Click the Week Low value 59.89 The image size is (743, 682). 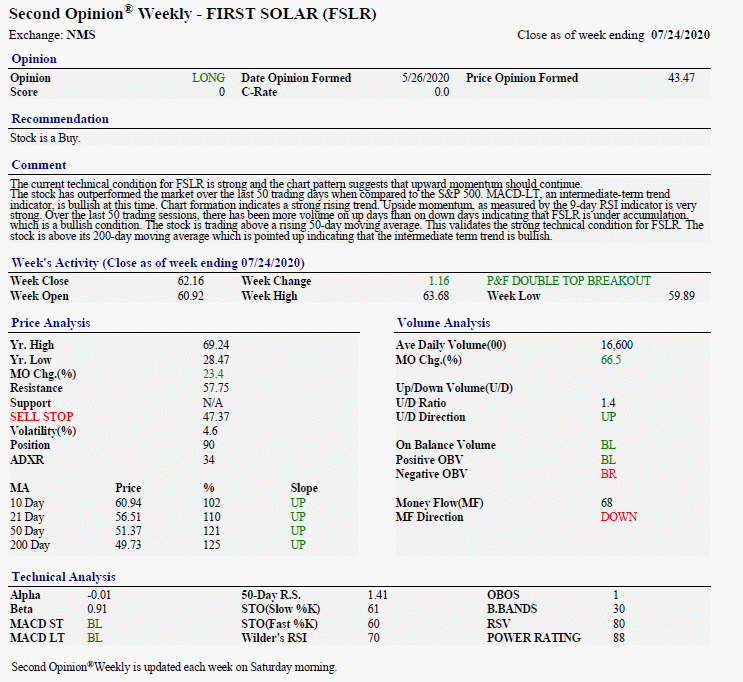tap(681, 296)
